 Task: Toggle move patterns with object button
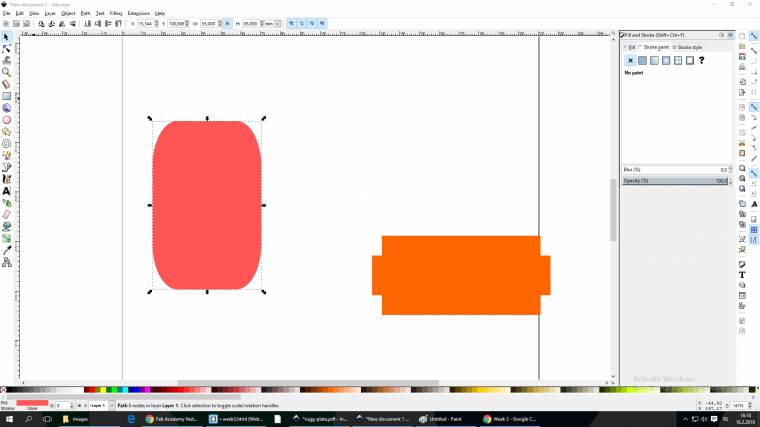tap(322, 23)
